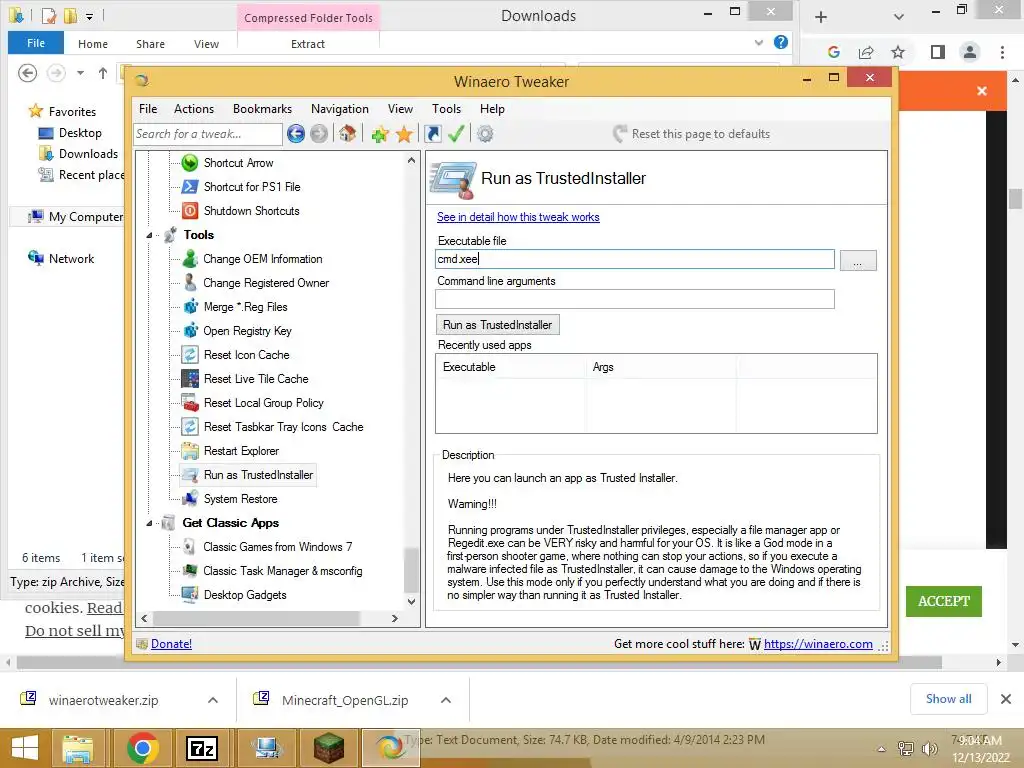The image size is (1024, 768).
Task: Open 7-Zip from the taskbar
Action: point(202,748)
